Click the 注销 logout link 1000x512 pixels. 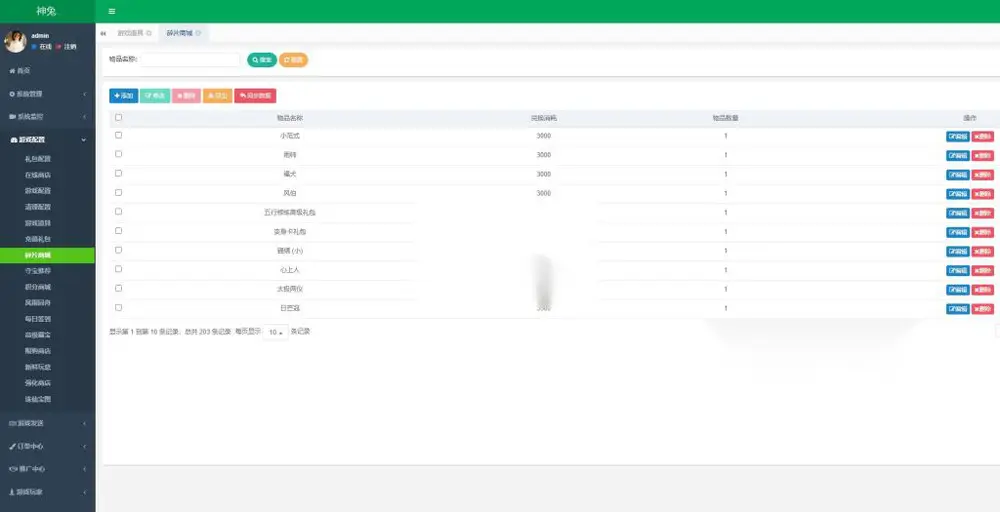point(70,47)
